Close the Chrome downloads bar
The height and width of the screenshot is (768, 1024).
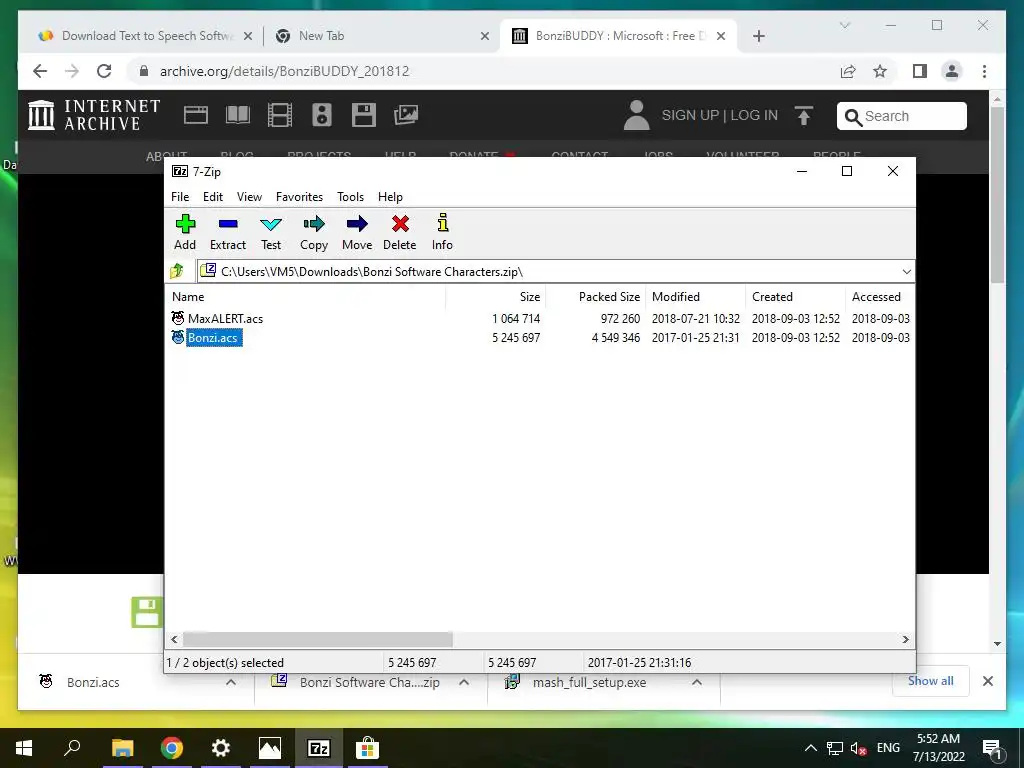coord(987,681)
